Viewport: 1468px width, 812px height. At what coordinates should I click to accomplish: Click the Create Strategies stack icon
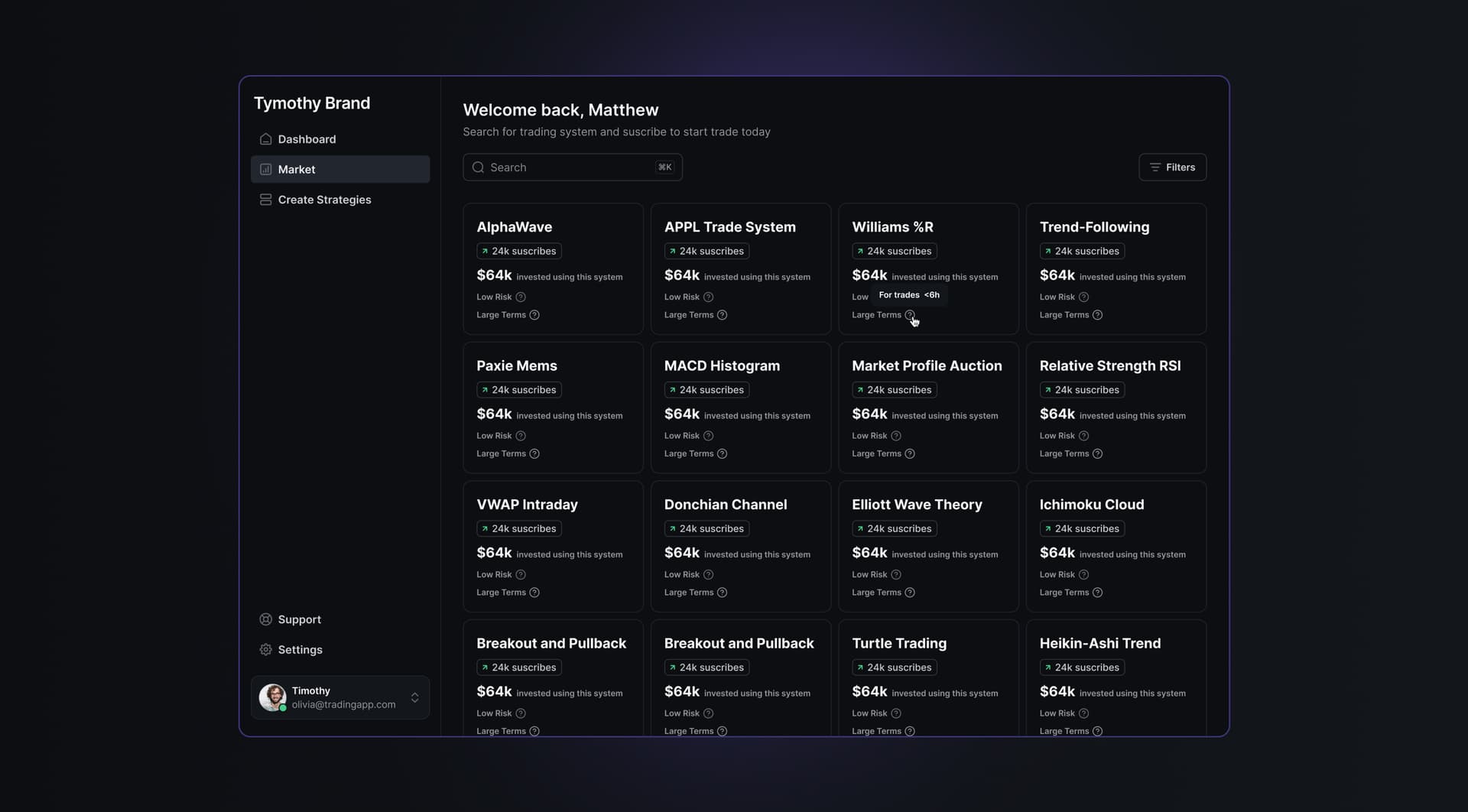[x=265, y=200]
